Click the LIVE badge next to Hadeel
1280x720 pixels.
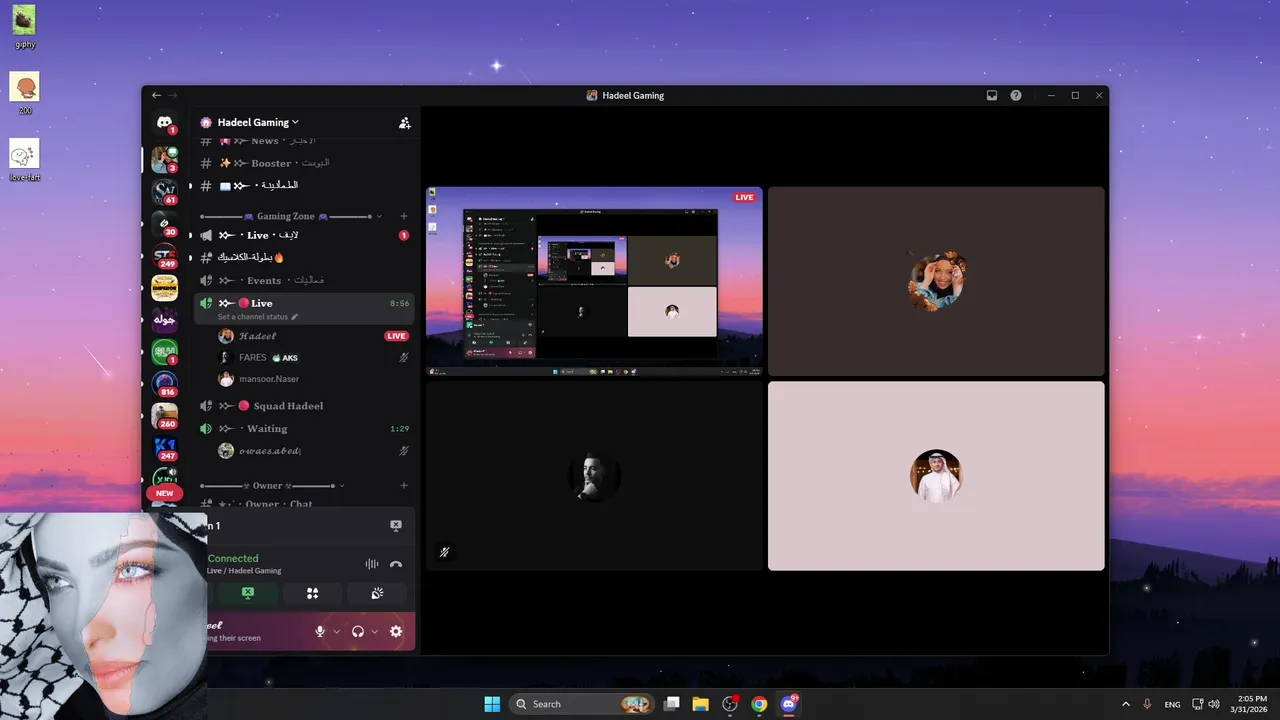pyautogui.click(x=397, y=336)
